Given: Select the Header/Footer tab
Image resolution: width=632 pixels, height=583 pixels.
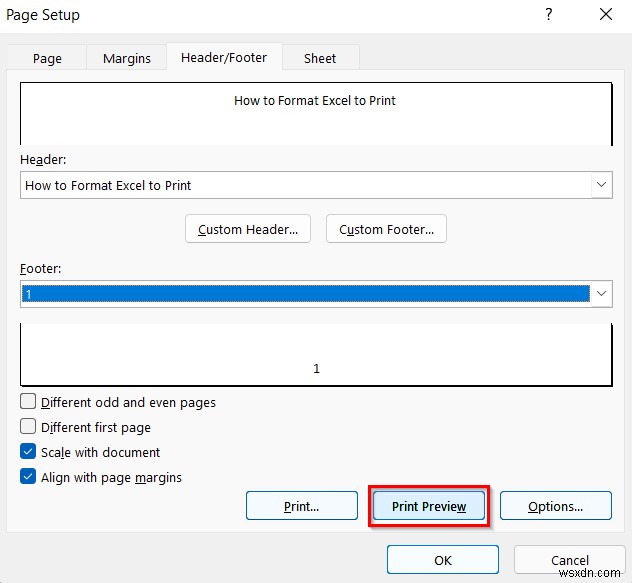Looking at the screenshot, I should pos(224,57).
